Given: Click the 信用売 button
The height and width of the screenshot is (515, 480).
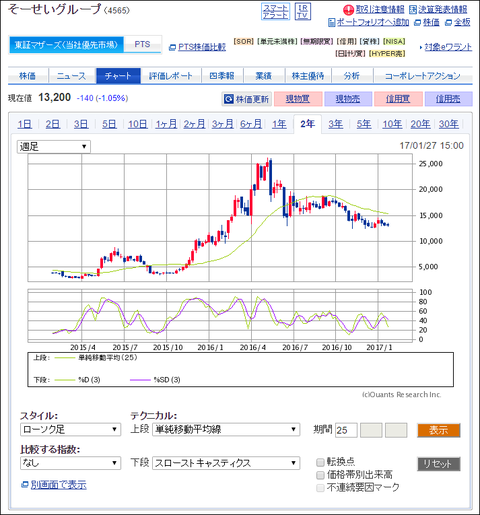Looking at the screenshot, I should pos(448,99).
